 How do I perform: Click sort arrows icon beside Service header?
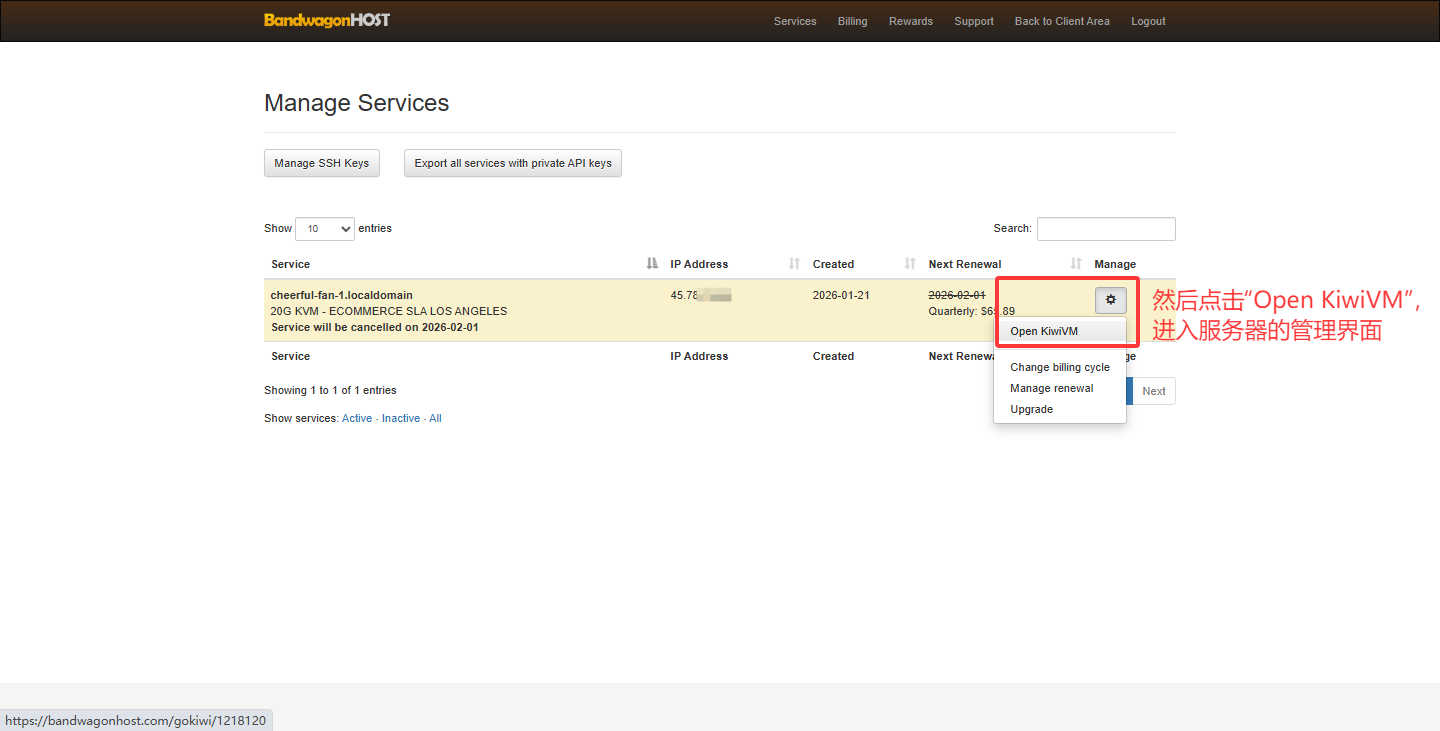point(652,264)
